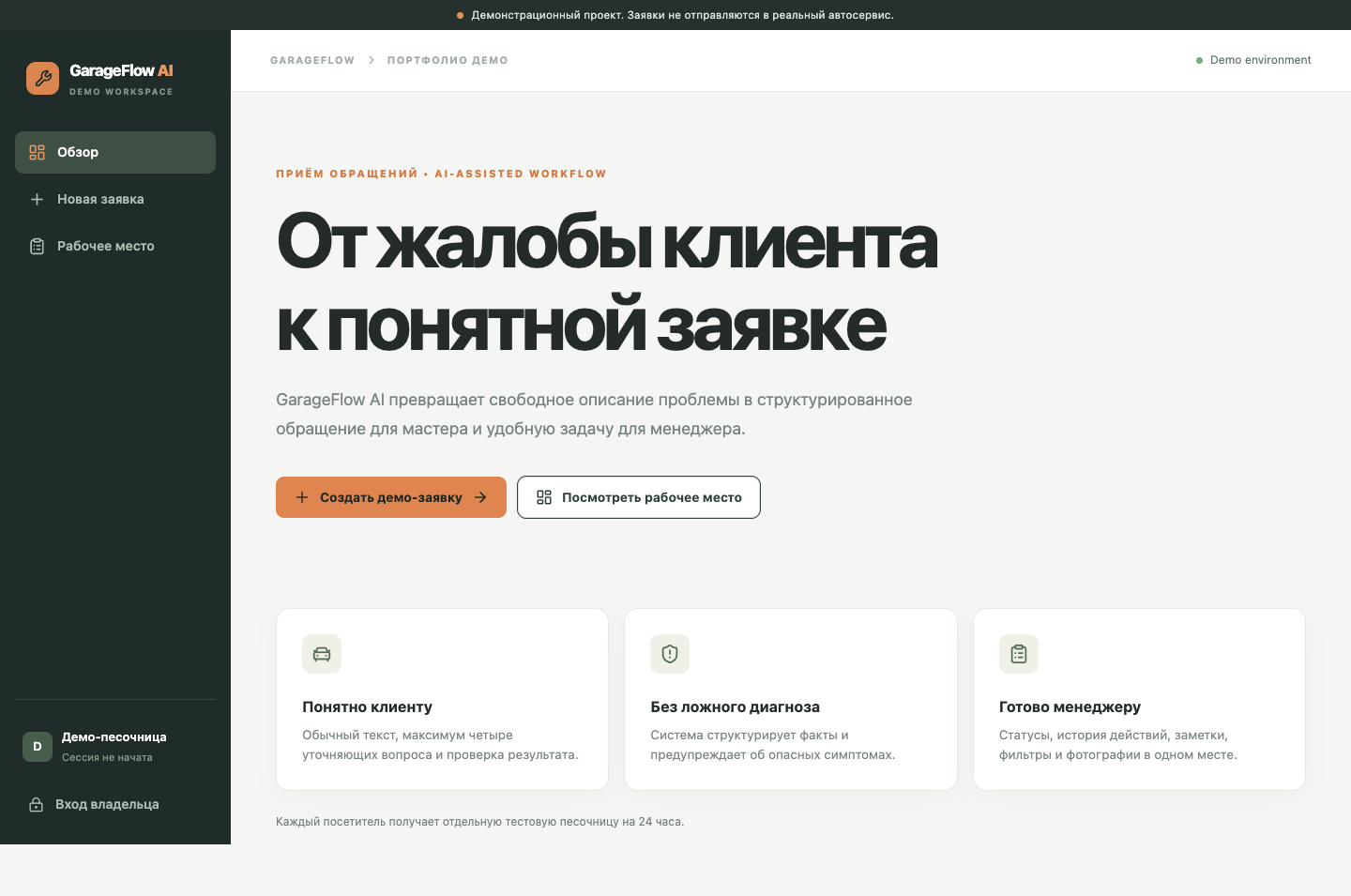Click the D avatar for Демо-песочница
1351x896 pixels.
[x=38, y=747]
